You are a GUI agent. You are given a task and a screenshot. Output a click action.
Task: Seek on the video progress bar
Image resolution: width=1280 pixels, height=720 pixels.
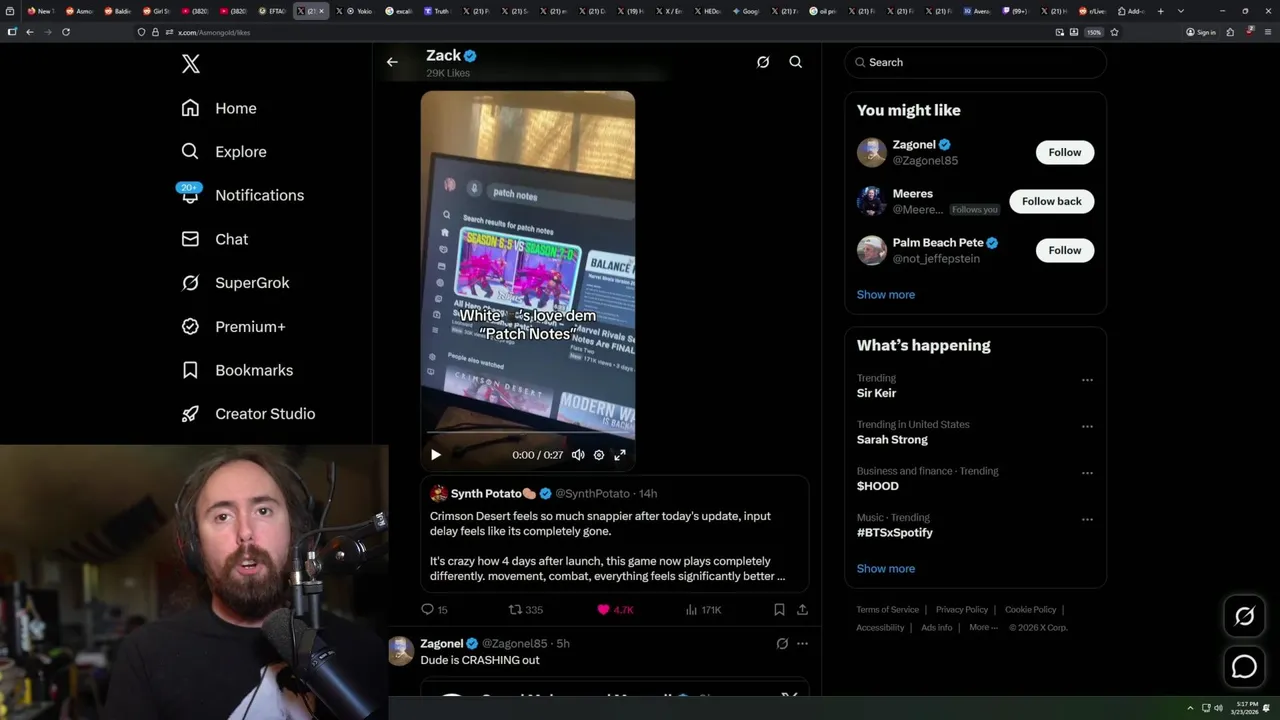(x=527, y=433)
